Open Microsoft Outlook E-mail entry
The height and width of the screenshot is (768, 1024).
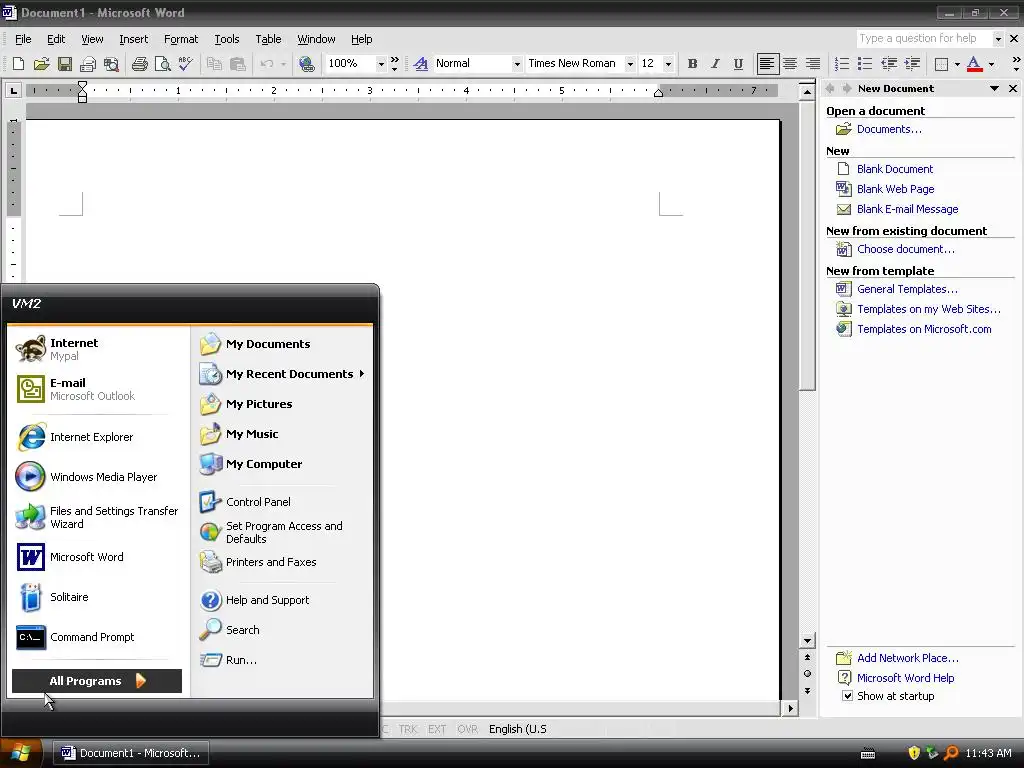[x=97, y=389]
